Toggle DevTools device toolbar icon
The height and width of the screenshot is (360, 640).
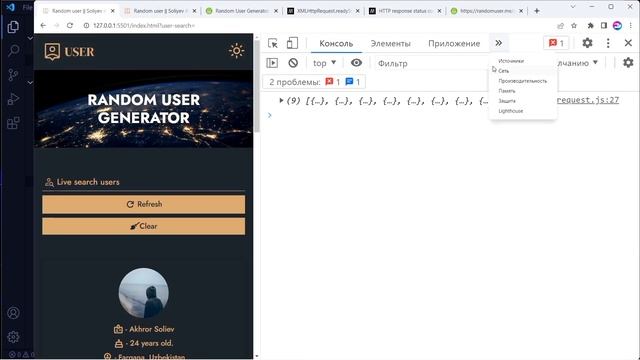292,43
